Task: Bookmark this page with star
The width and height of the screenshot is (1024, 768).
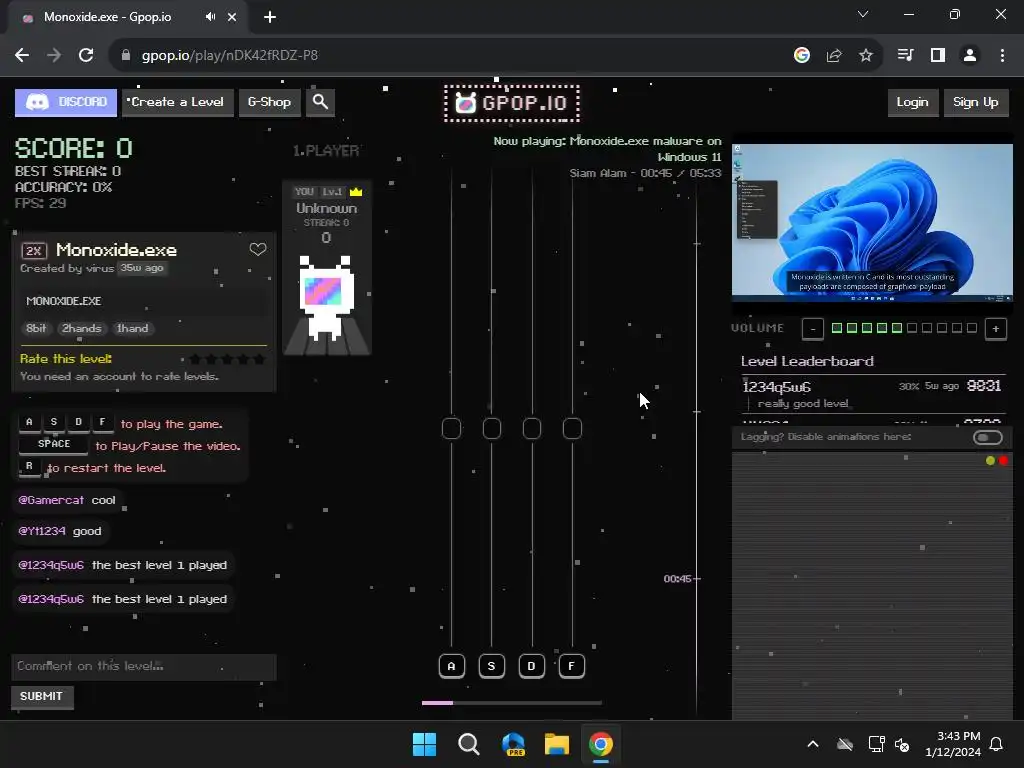Action: tap(866, 56)
